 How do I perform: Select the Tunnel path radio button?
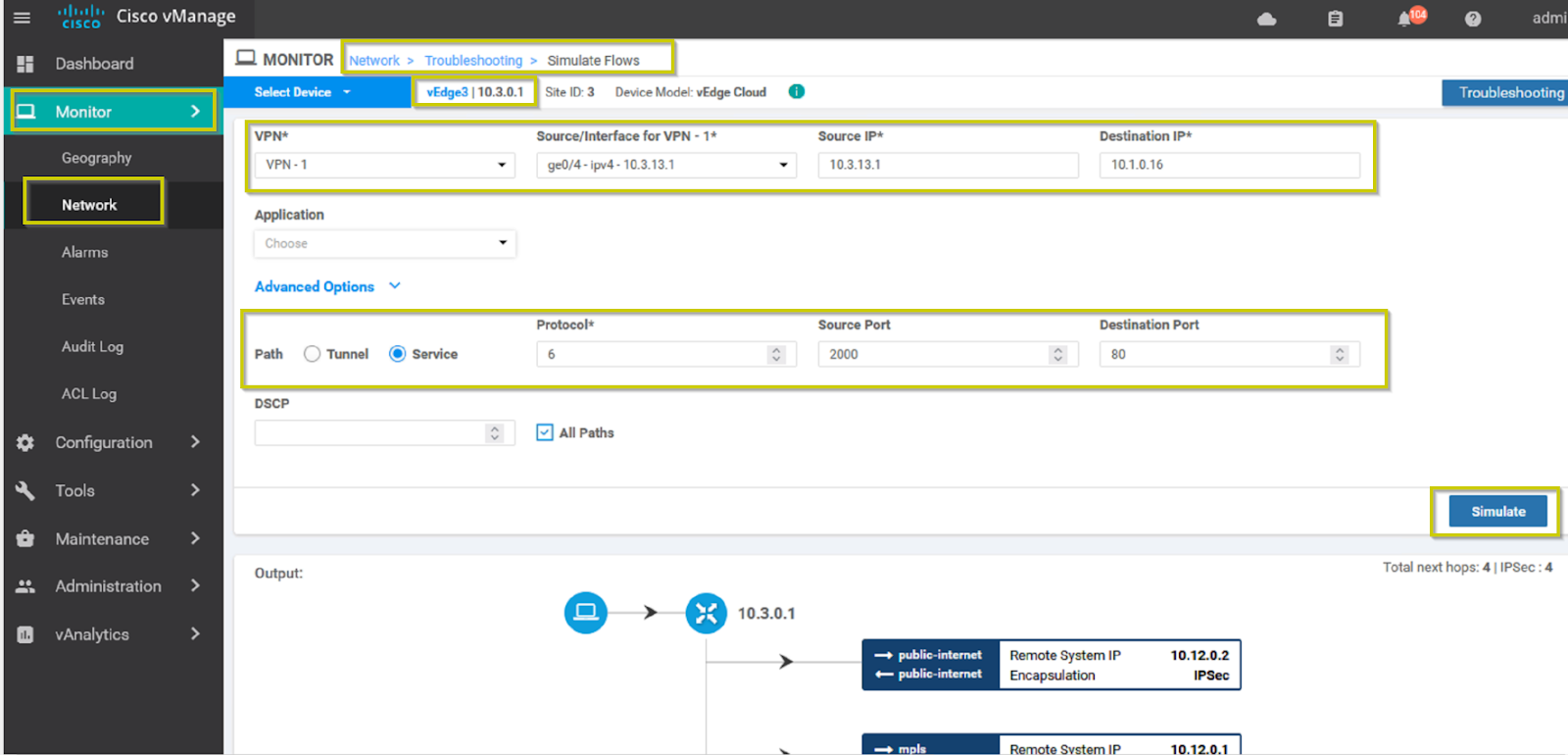(x=312, y=354)
